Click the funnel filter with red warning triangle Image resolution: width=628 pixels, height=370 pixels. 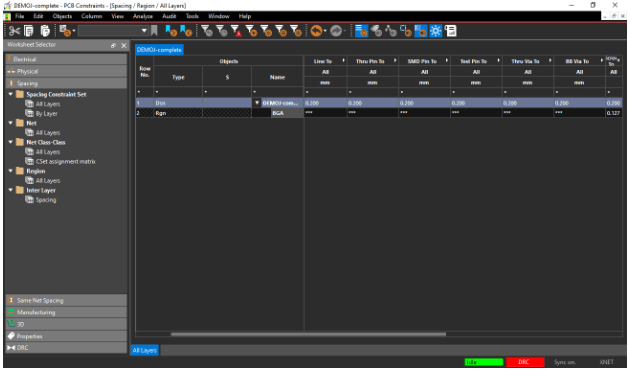coord(236,31)
